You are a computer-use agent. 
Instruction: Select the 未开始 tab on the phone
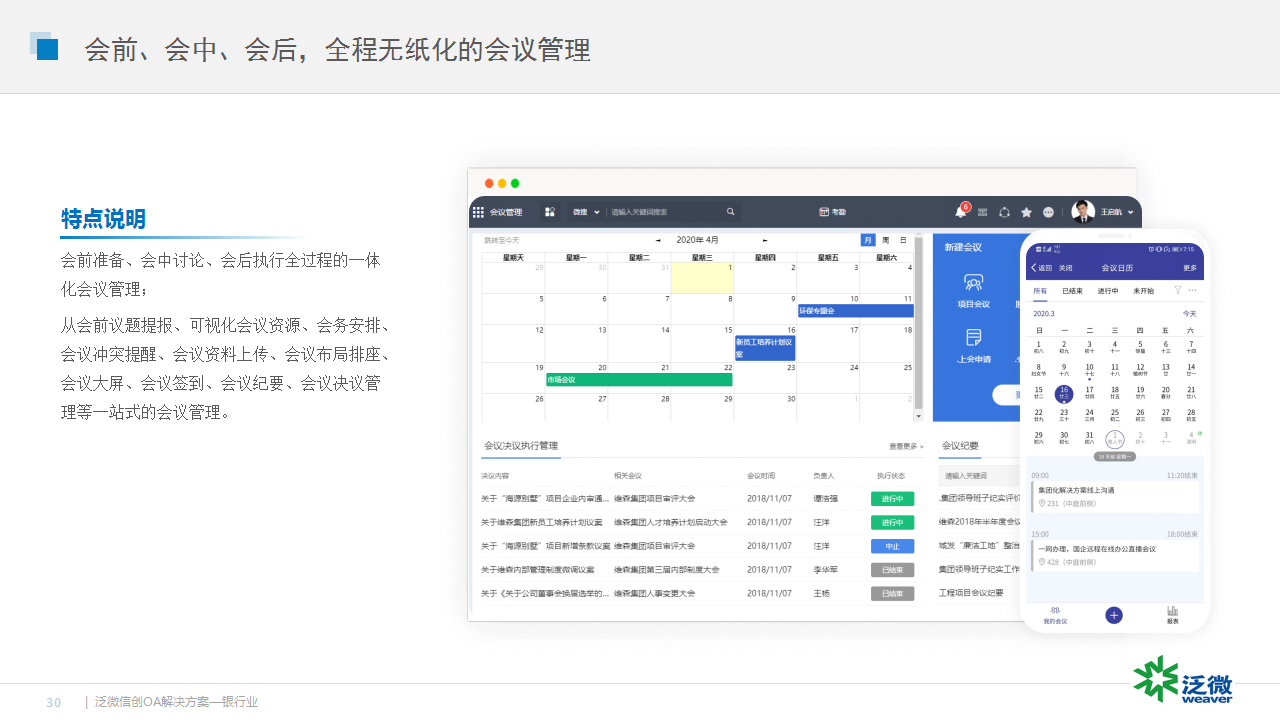(1143, 291)
